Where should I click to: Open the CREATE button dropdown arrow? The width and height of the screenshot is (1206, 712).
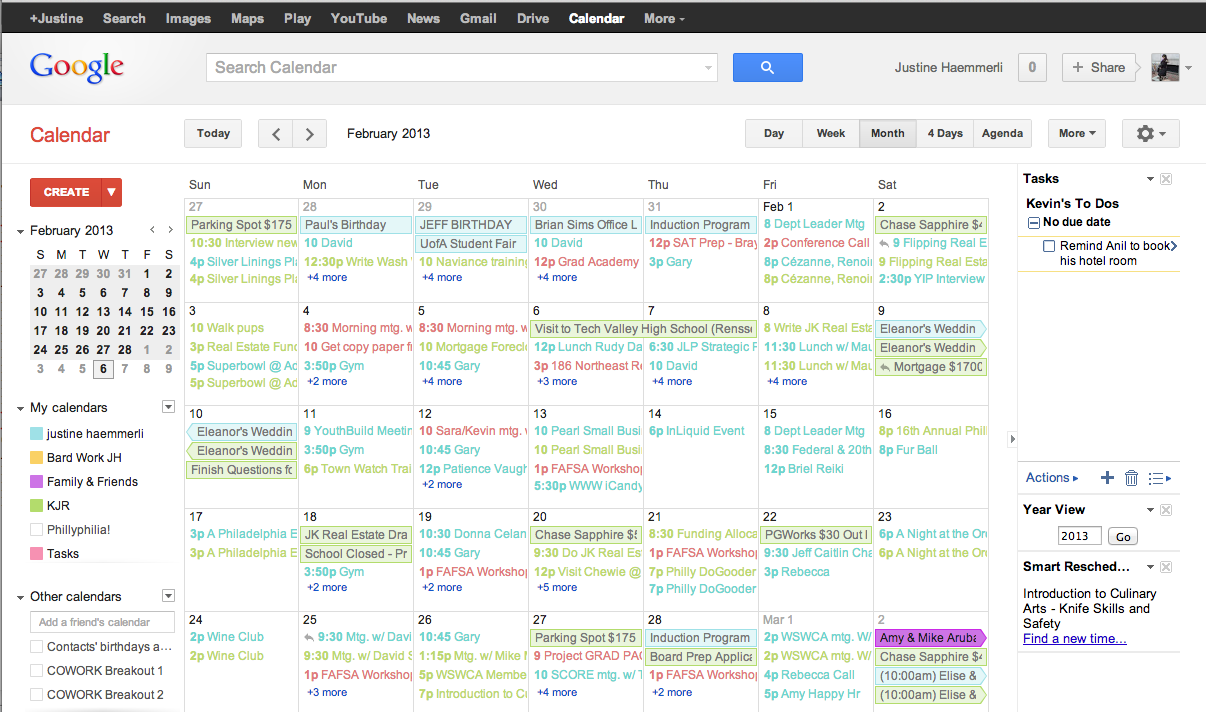tap(112, 192)
